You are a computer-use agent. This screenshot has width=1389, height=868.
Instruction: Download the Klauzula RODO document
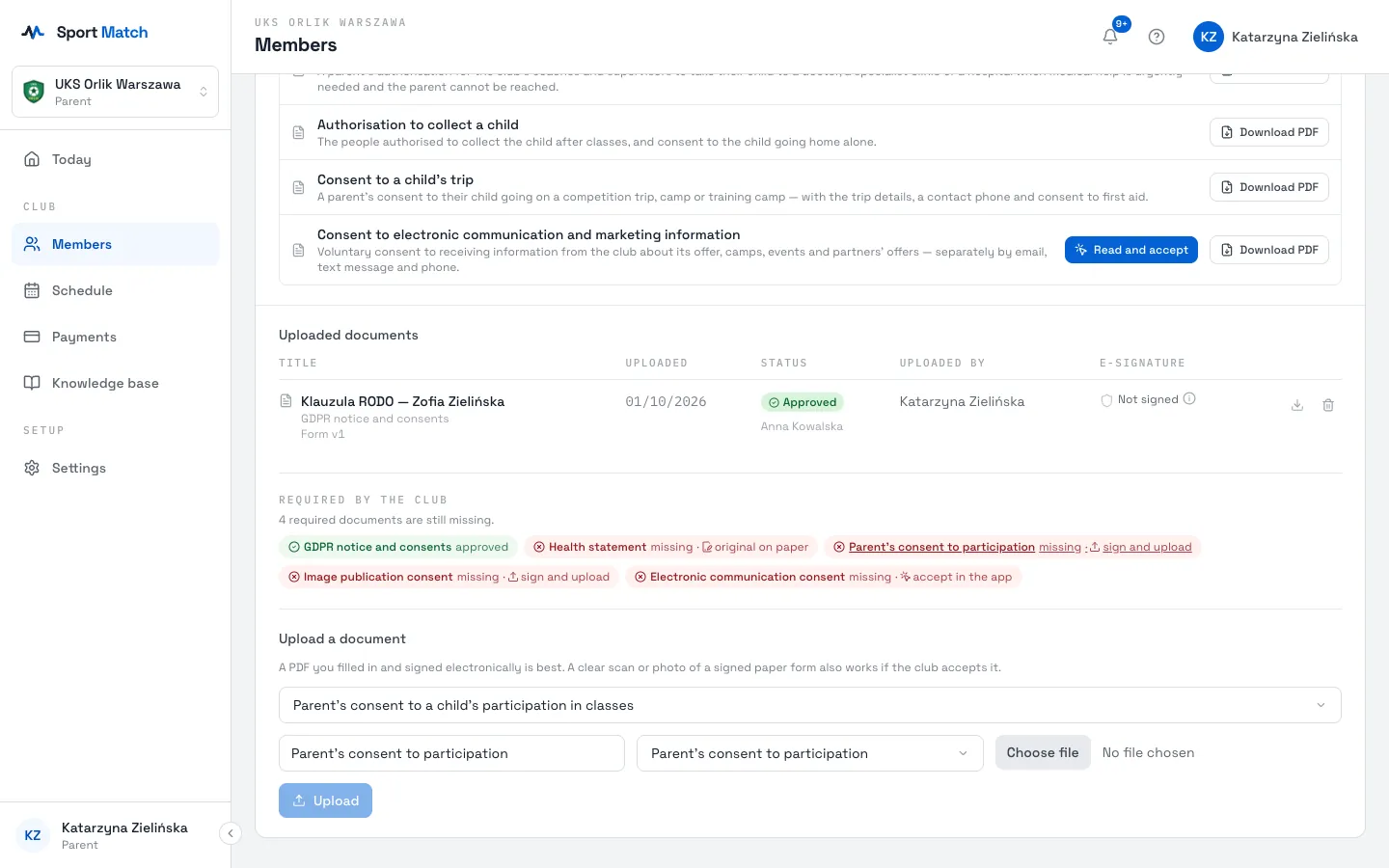point(1297,405)
